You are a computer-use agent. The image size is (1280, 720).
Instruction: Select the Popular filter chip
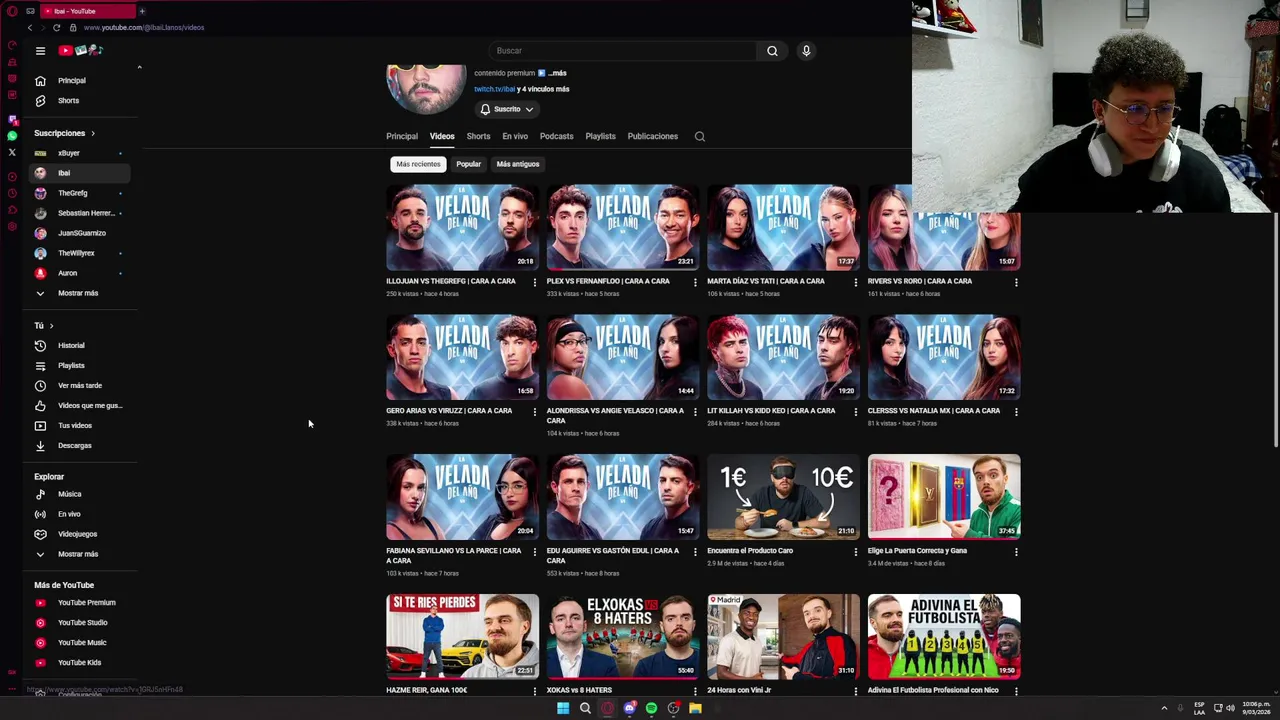tap(468, 164)
